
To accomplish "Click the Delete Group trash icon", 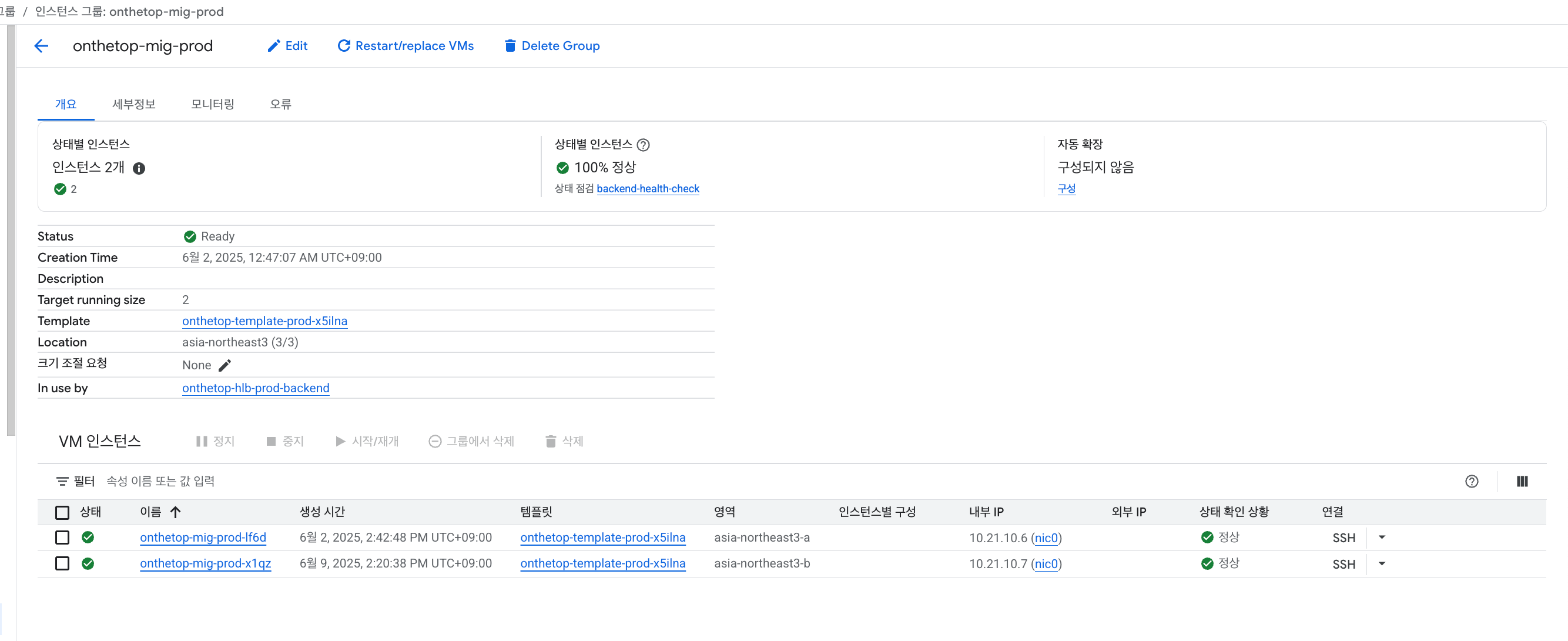I will click(x=510, y=46).
